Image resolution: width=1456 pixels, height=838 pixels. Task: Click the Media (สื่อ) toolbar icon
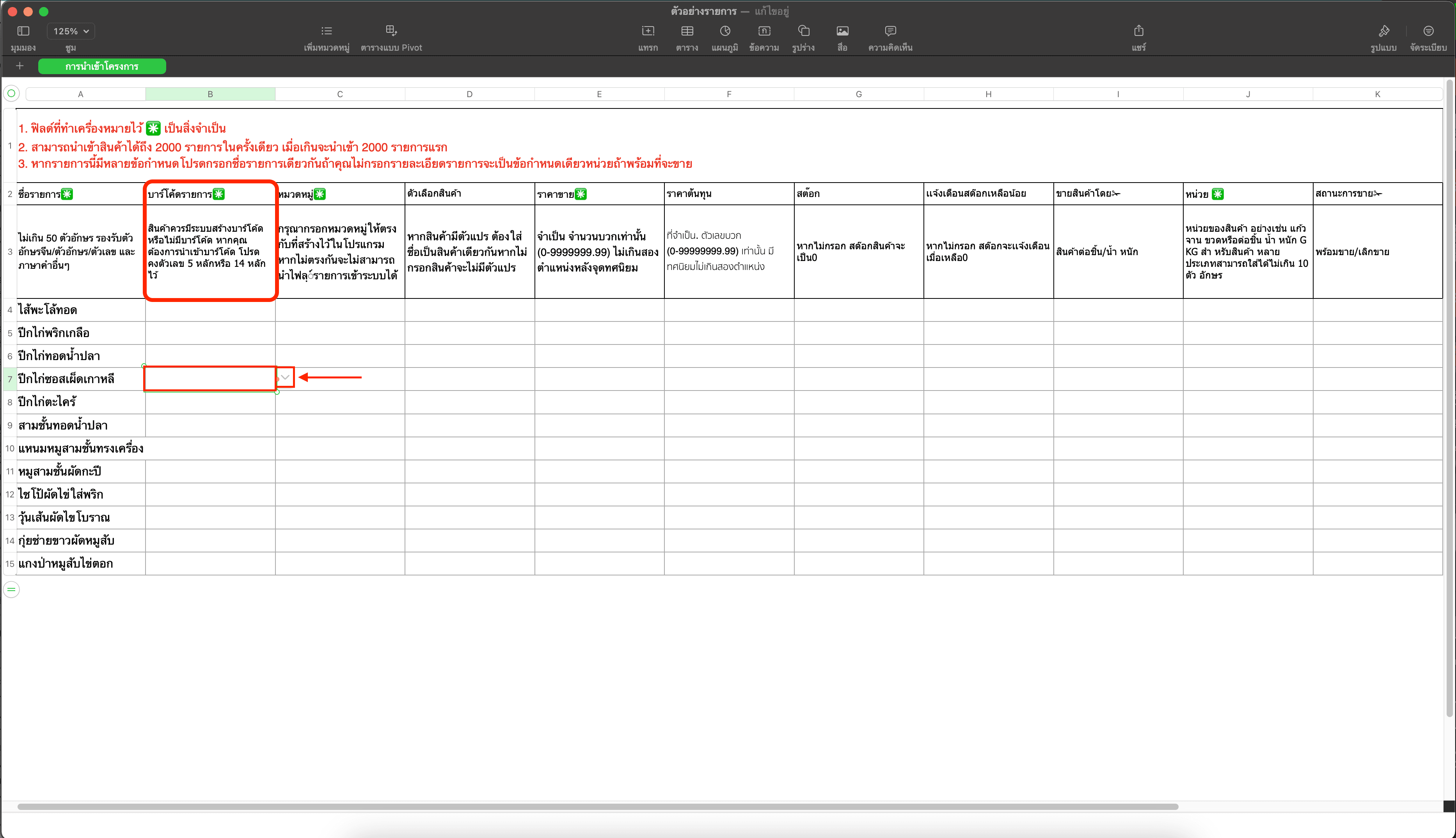(x=842, y=31)
